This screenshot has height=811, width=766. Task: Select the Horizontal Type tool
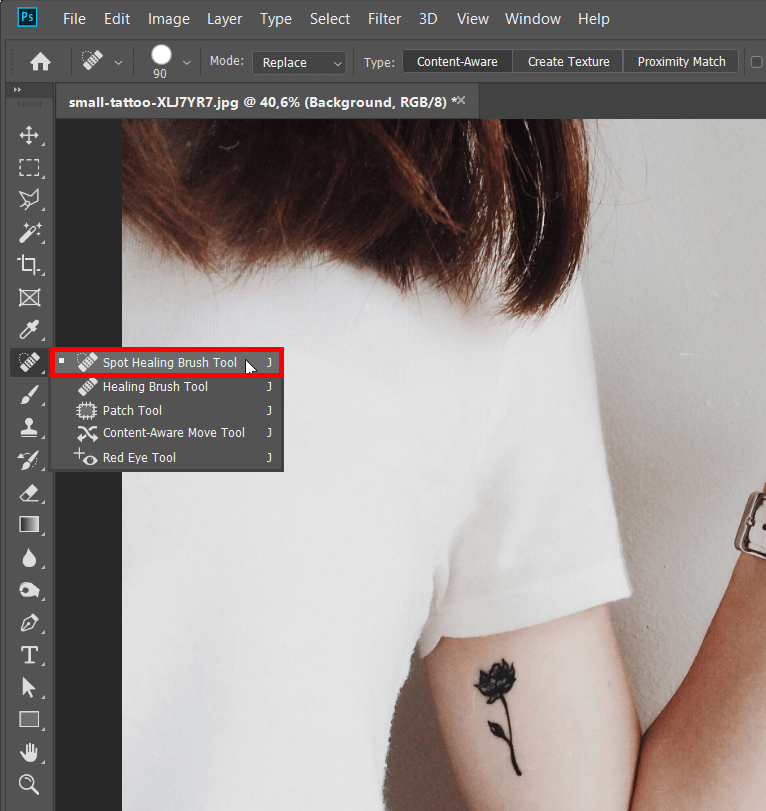[29, 655]
